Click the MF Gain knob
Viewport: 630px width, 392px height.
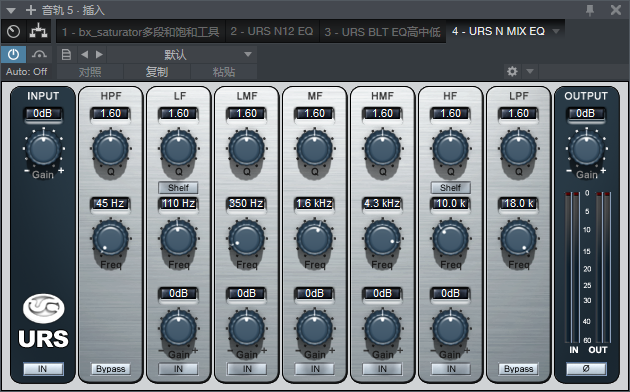[315, 329]
